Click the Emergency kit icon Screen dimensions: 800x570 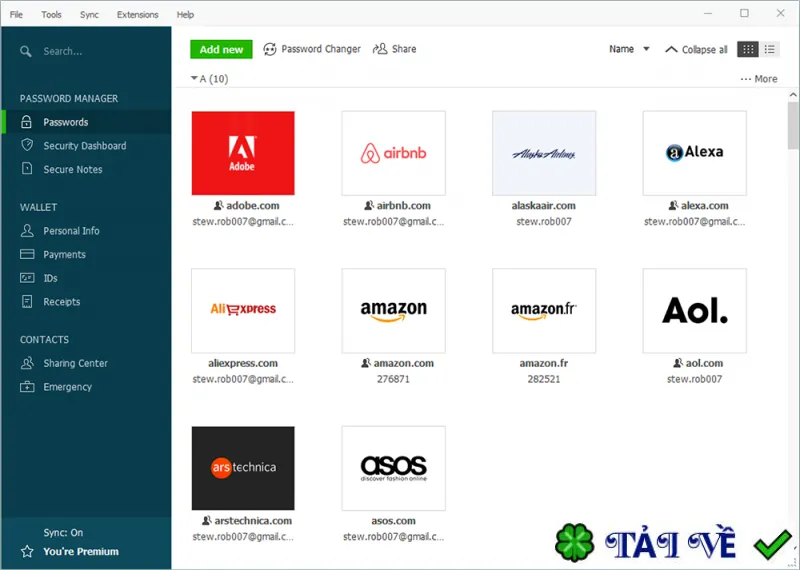[27, 386]
